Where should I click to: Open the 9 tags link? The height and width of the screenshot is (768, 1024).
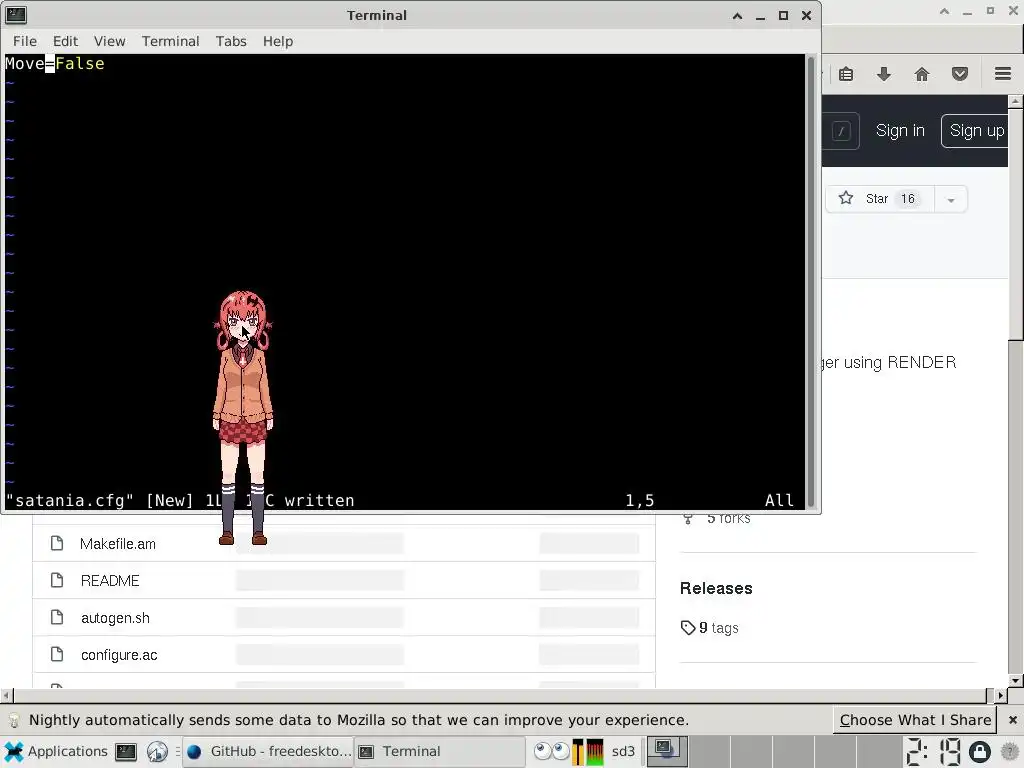point(718,628)
